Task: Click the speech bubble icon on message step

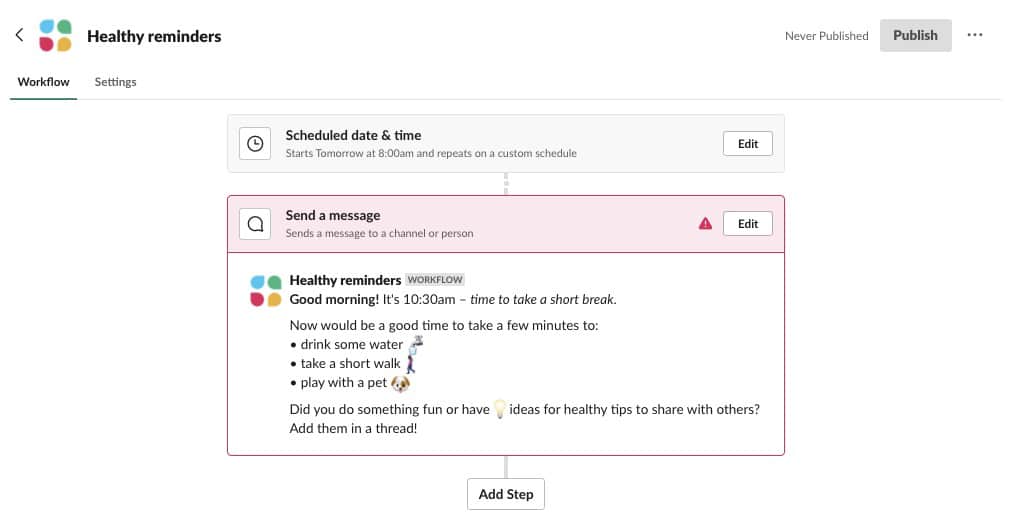Action: [255, 224]
